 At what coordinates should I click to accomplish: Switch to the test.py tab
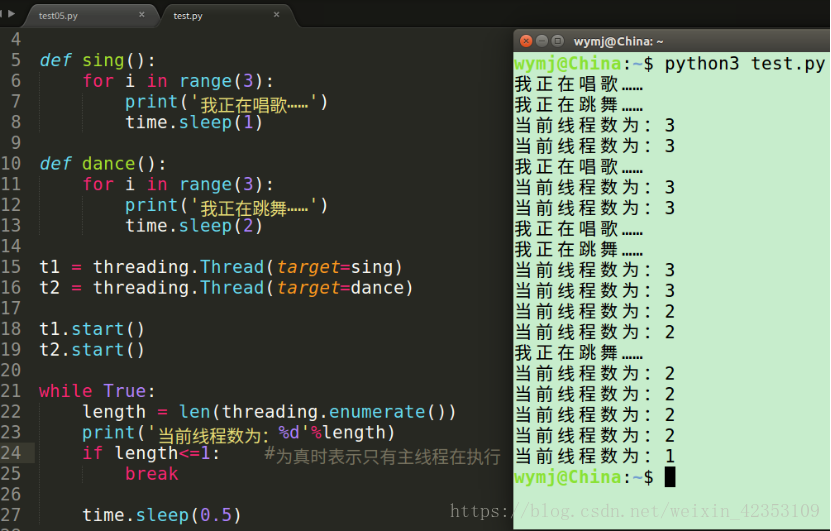click(x=188, y=15)
